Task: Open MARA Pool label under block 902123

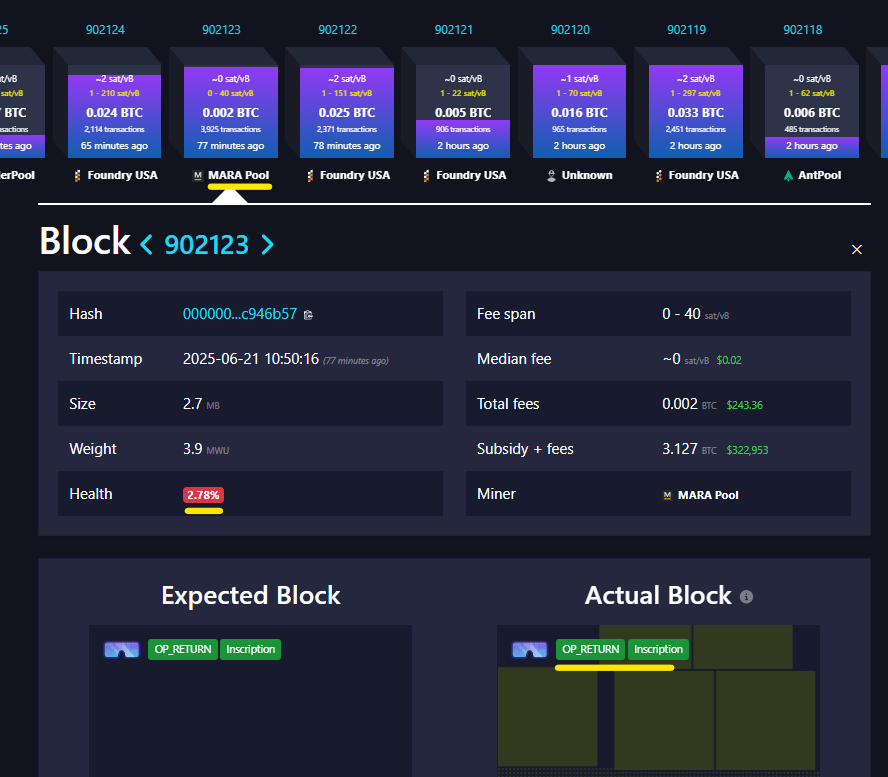Action: pyautogui.click(x=238, y=176)
